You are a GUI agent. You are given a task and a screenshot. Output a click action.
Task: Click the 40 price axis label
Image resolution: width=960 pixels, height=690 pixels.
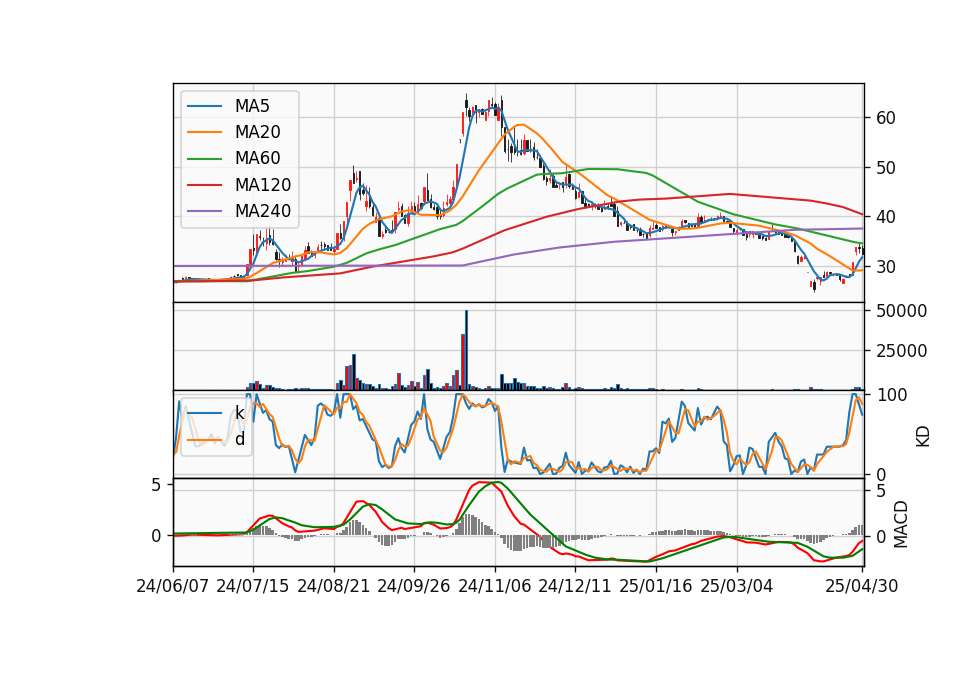[886, 217]
